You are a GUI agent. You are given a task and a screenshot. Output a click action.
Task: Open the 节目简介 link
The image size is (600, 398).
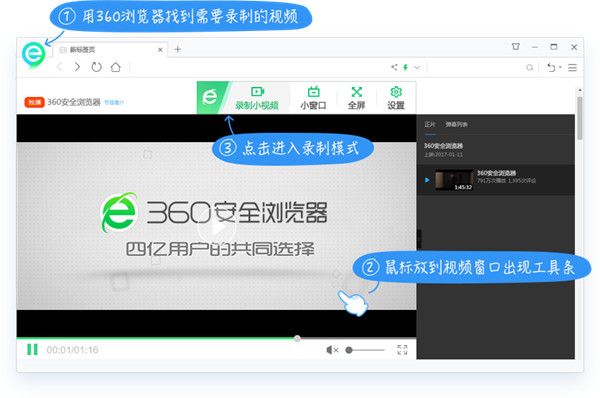[x=114, y=103]
